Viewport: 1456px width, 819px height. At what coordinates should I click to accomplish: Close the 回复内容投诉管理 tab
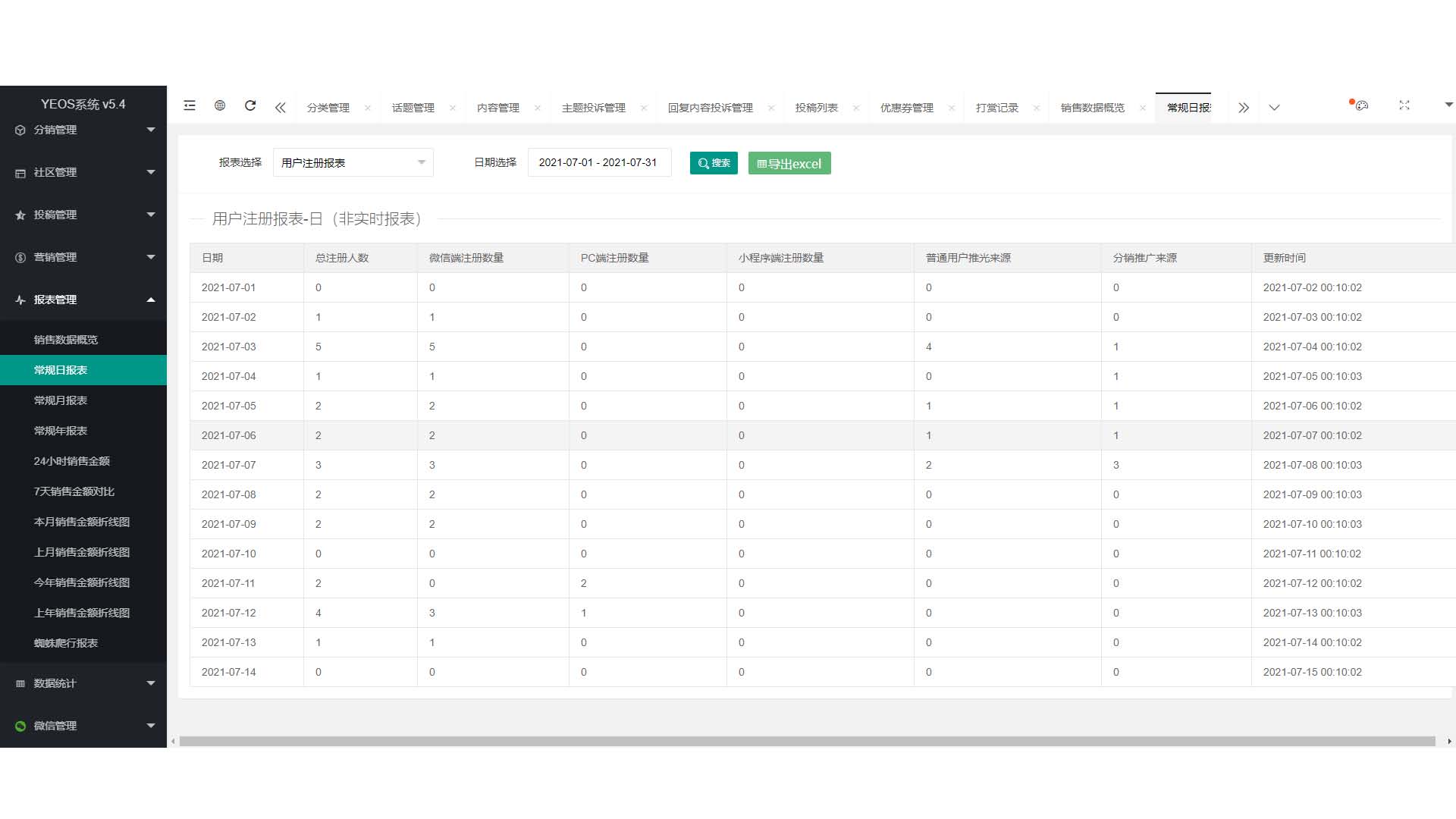[x=771, y=108]
